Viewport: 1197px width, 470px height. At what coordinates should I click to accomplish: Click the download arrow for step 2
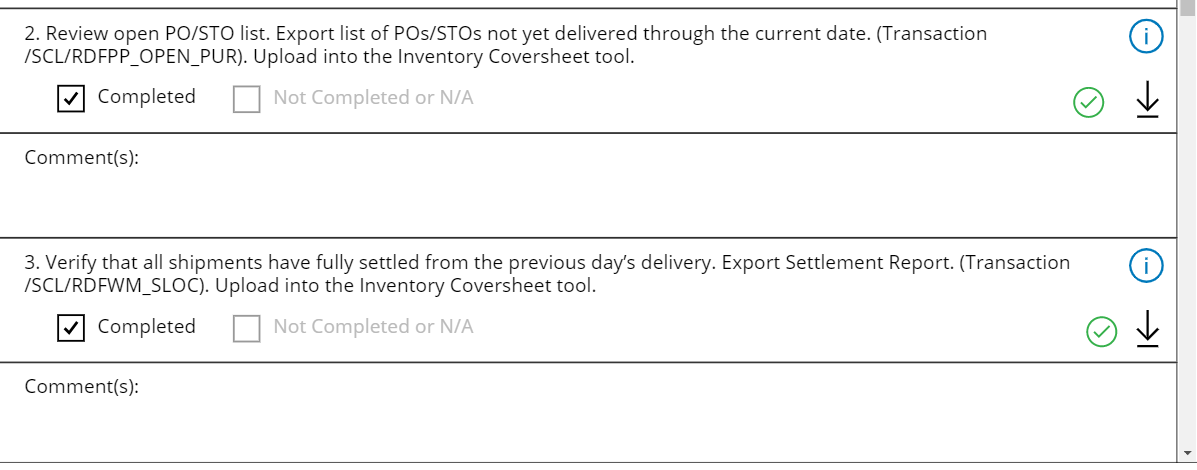pos(1148,99)
